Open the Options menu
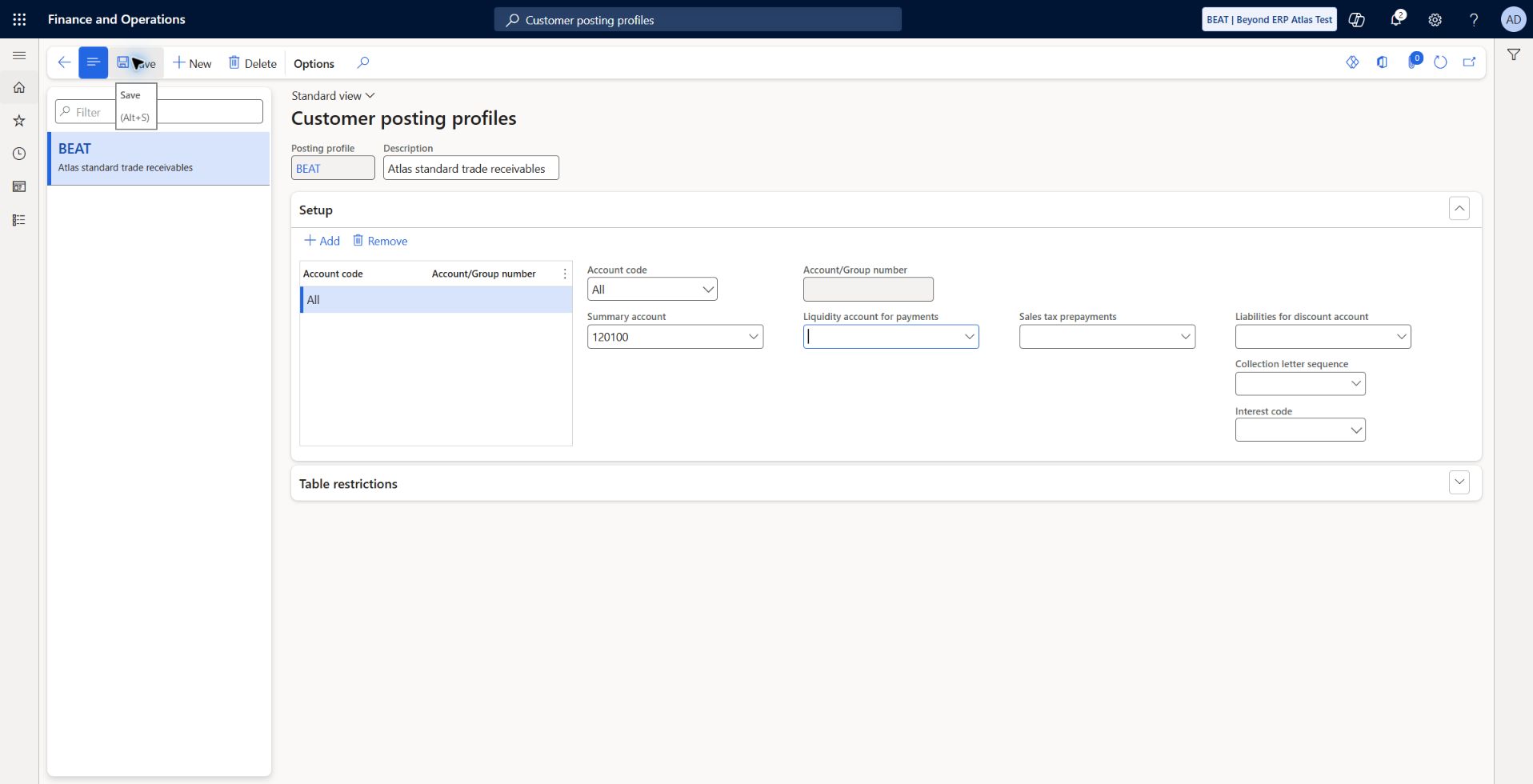Image resolution: width=1533 pixels, height=784 pixels. (x=314, y=63)
